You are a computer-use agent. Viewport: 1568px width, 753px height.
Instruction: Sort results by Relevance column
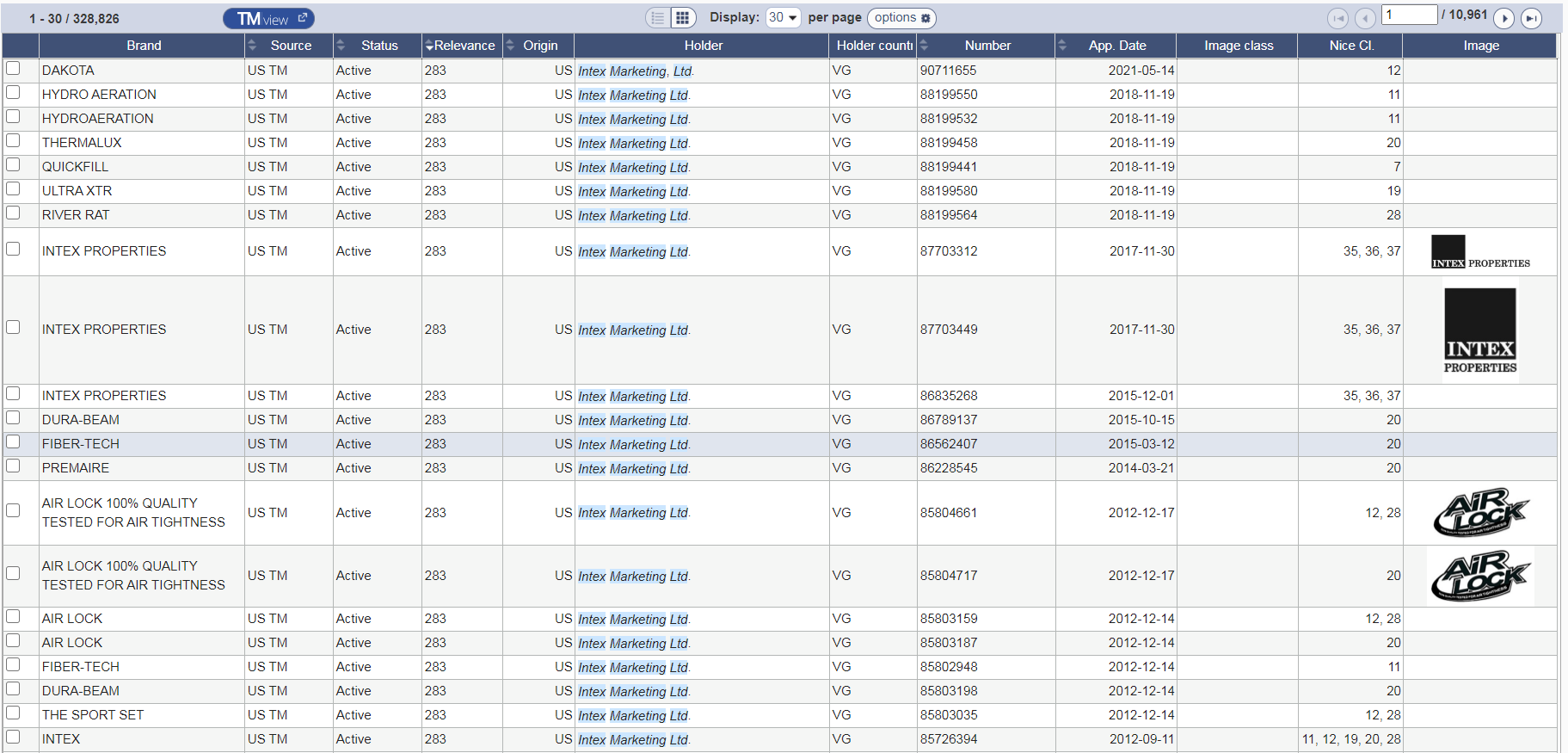460,46
